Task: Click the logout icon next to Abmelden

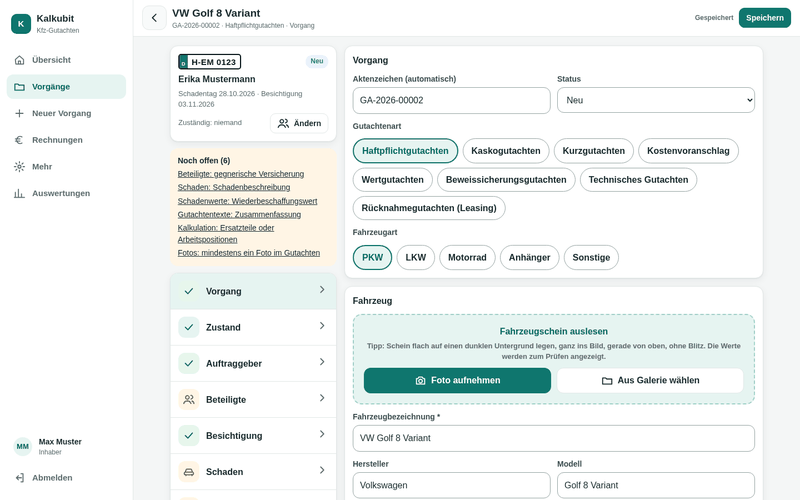Action: click(x=19, y=478)
